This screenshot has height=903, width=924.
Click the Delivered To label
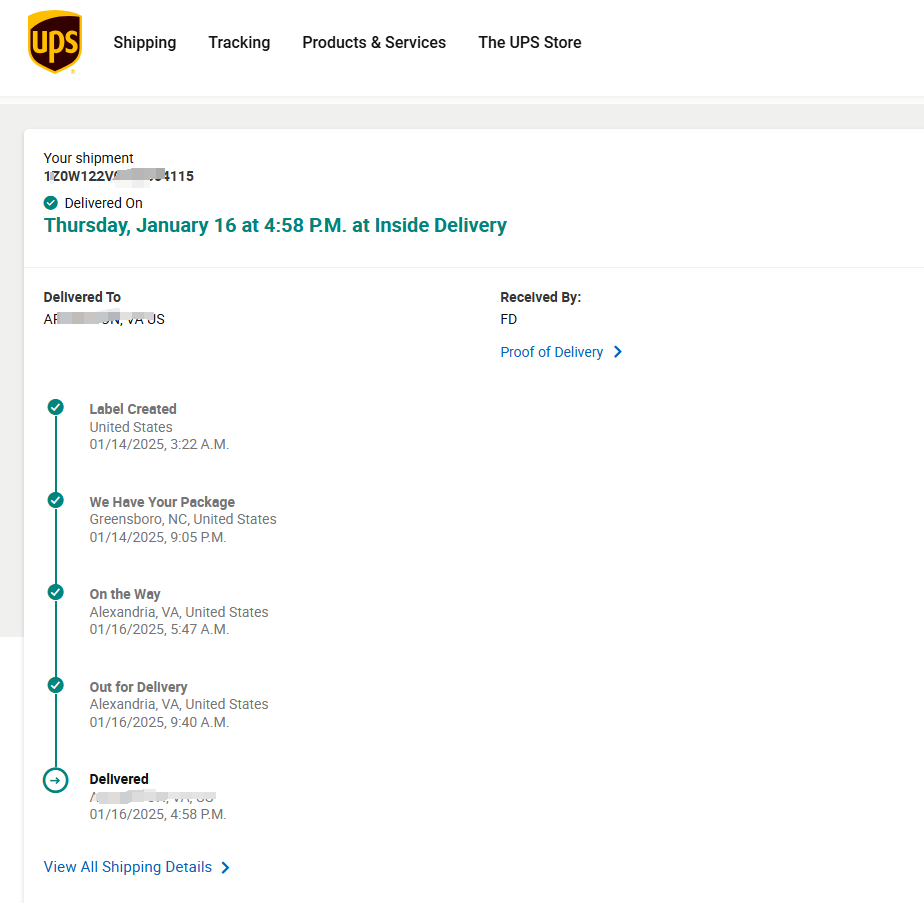pyautogui.click(x=82, y=297)
